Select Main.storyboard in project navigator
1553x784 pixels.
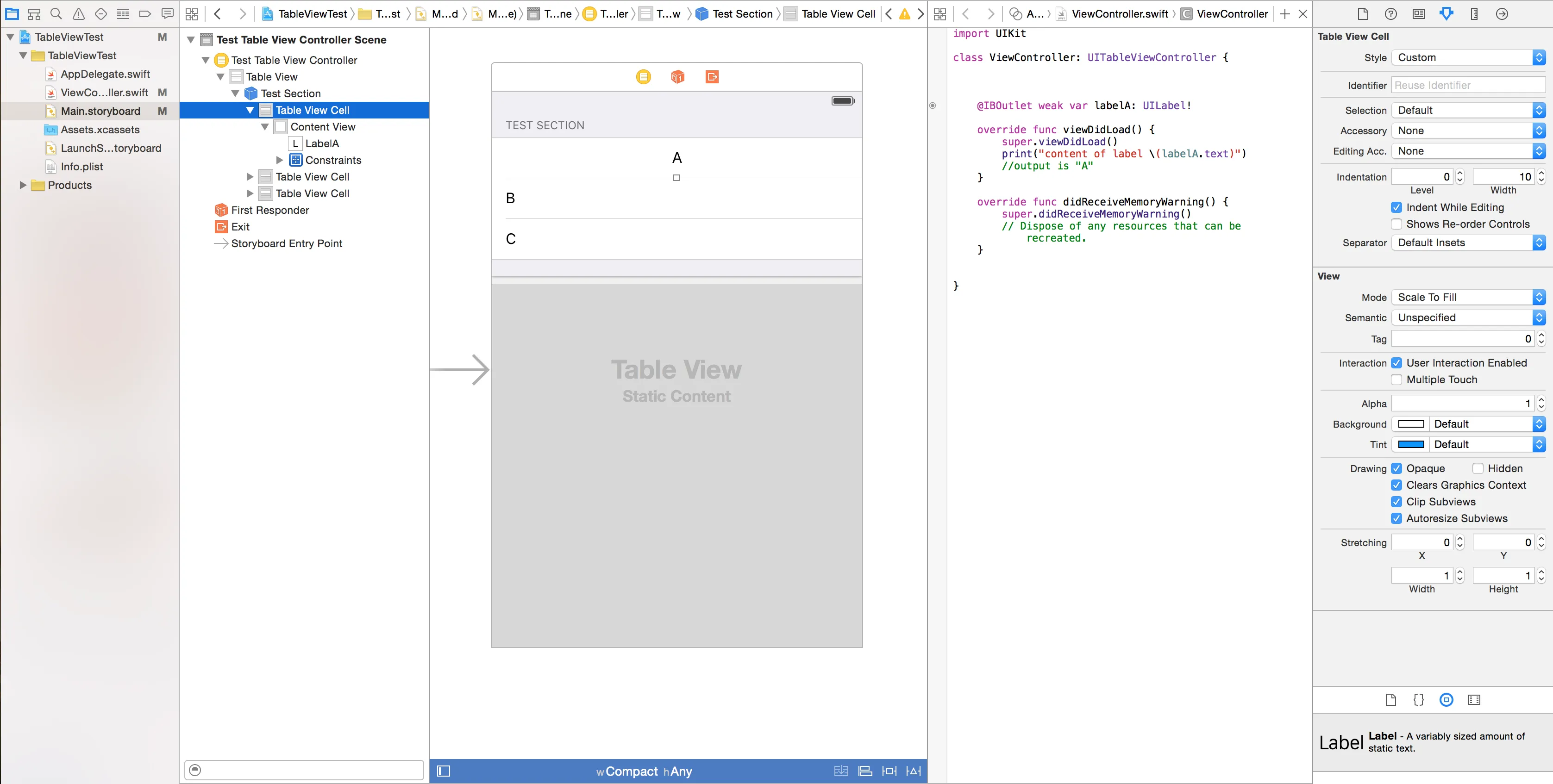pos(100,111)
